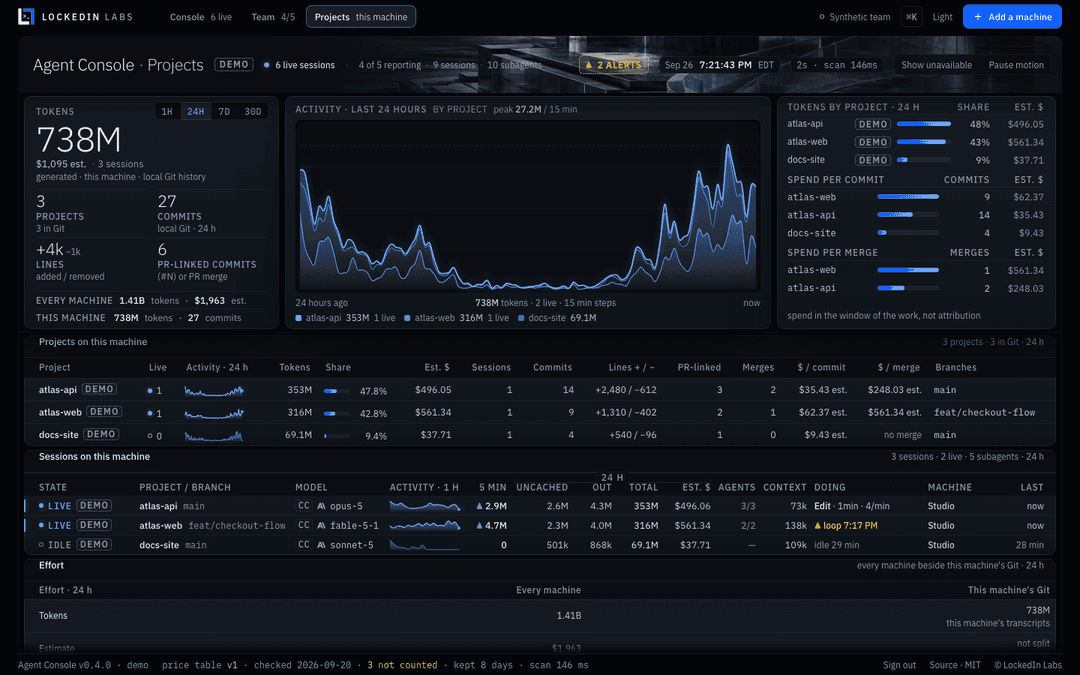Click the atlas-api legend color swatch
This screenshot has width=1080, height=675.
[298, 318]
